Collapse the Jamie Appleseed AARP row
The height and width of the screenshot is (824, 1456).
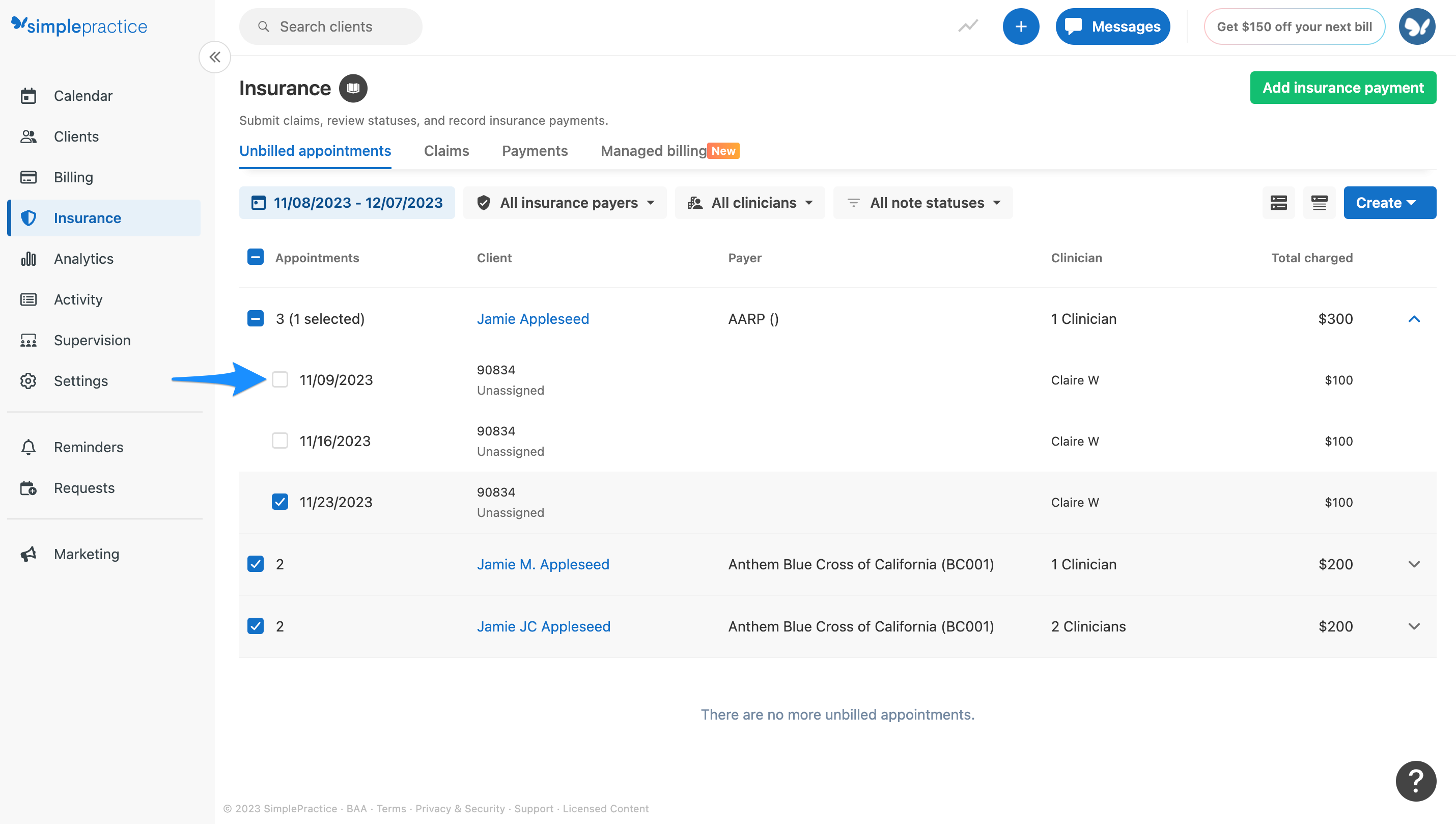click(1414, 319)
